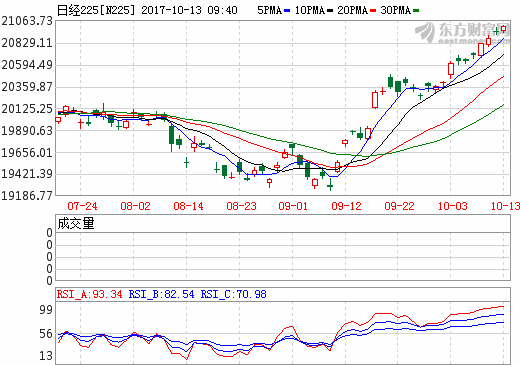Click the 日经225[N225] chart title
520x365 pixels.
tap(96, 10)
